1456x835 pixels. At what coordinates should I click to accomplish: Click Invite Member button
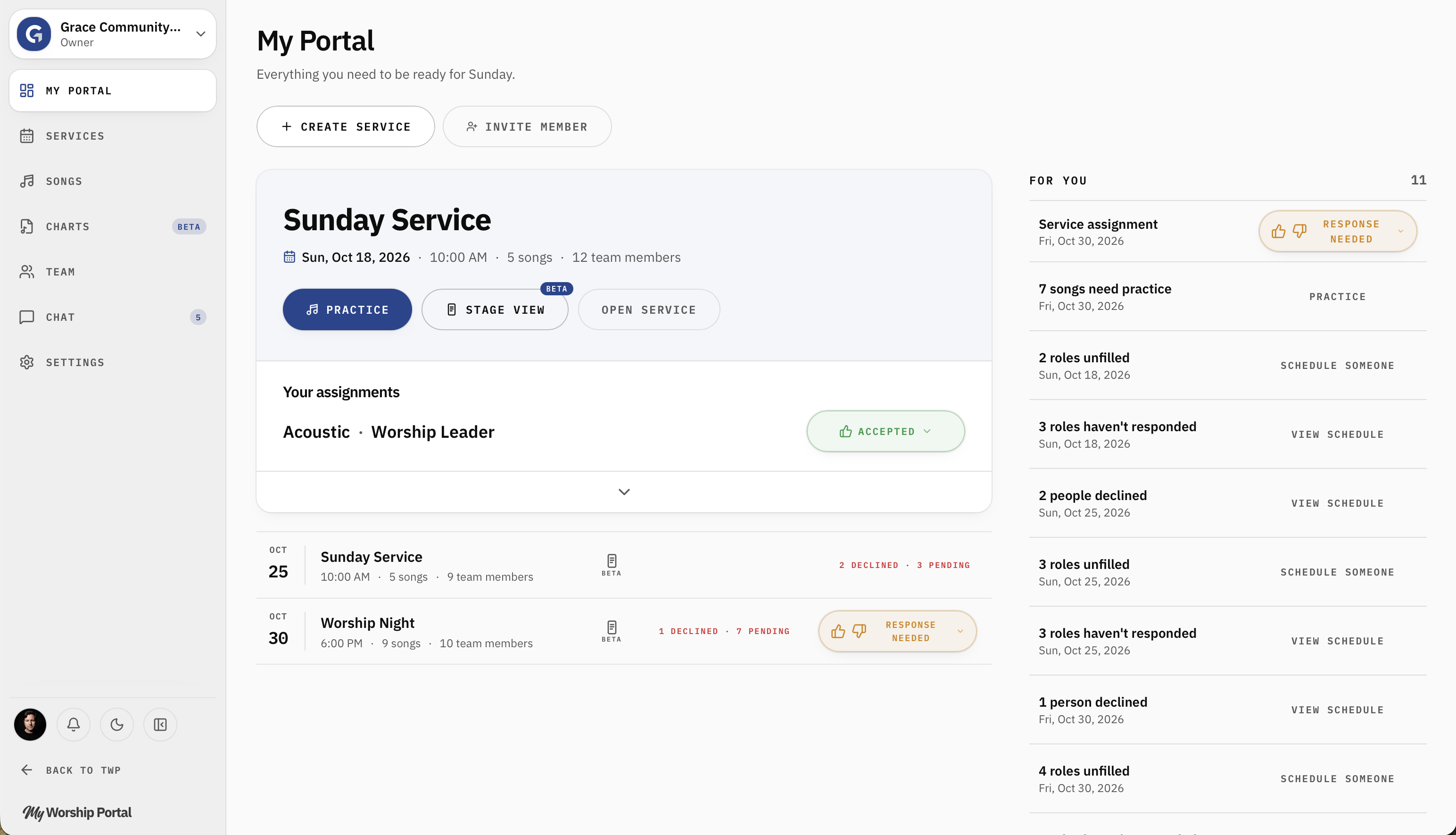point(527,127)
